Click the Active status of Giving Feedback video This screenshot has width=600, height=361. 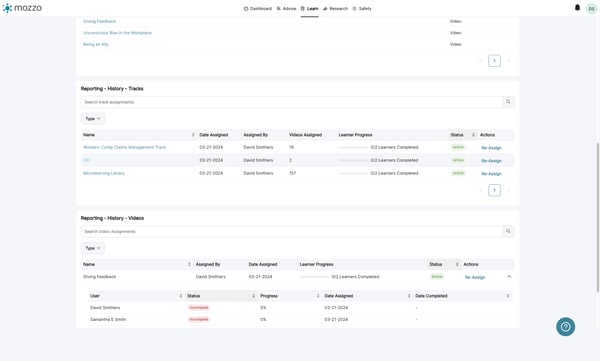coord(437,276)
